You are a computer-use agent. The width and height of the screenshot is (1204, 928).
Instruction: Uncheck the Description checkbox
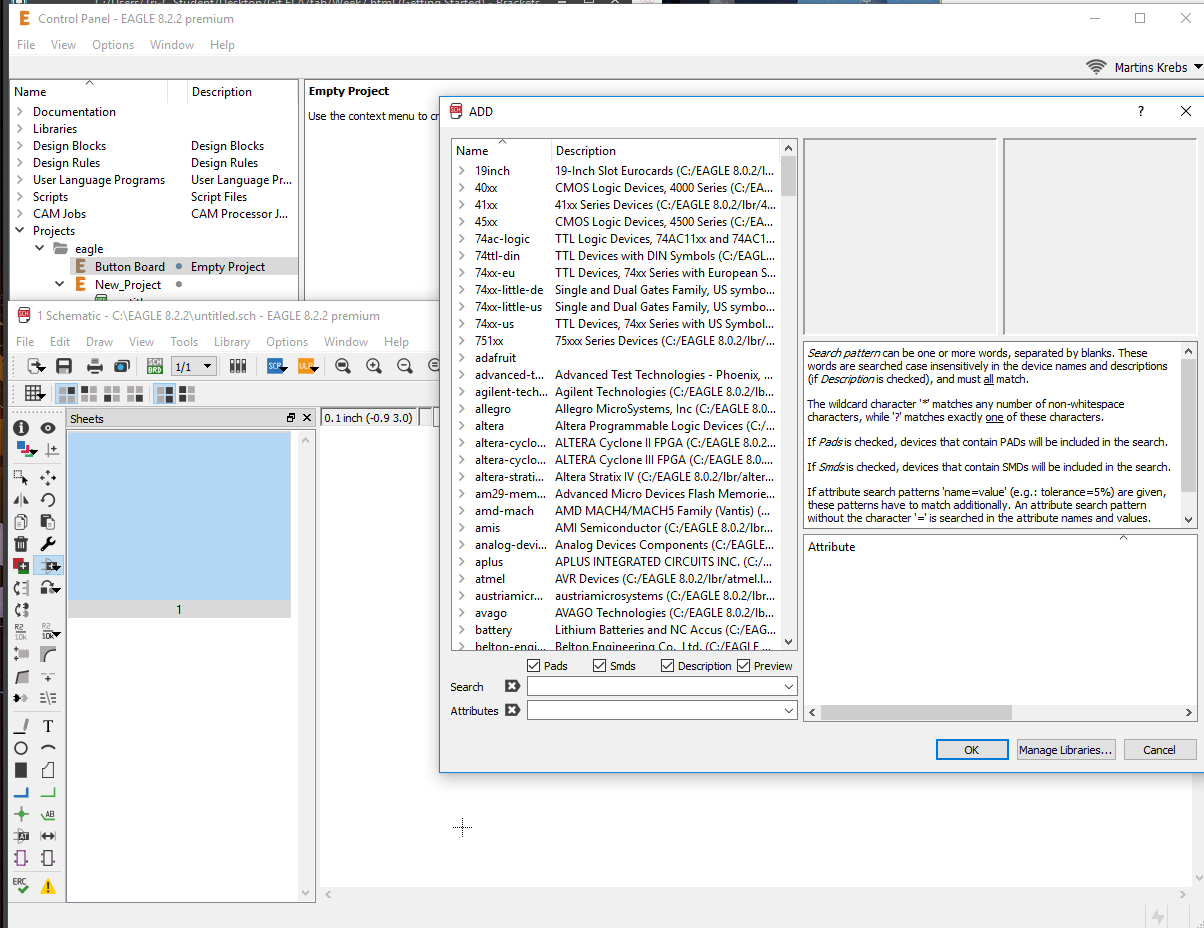[x=667, y=666]
